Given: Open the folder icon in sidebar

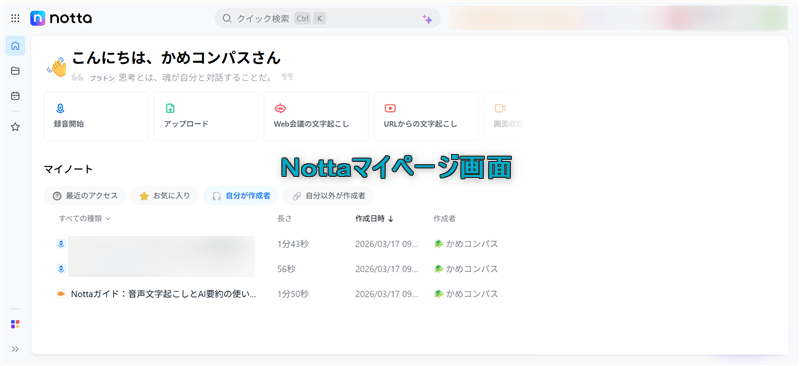Looking at the screenshot, I should [15, 71].
